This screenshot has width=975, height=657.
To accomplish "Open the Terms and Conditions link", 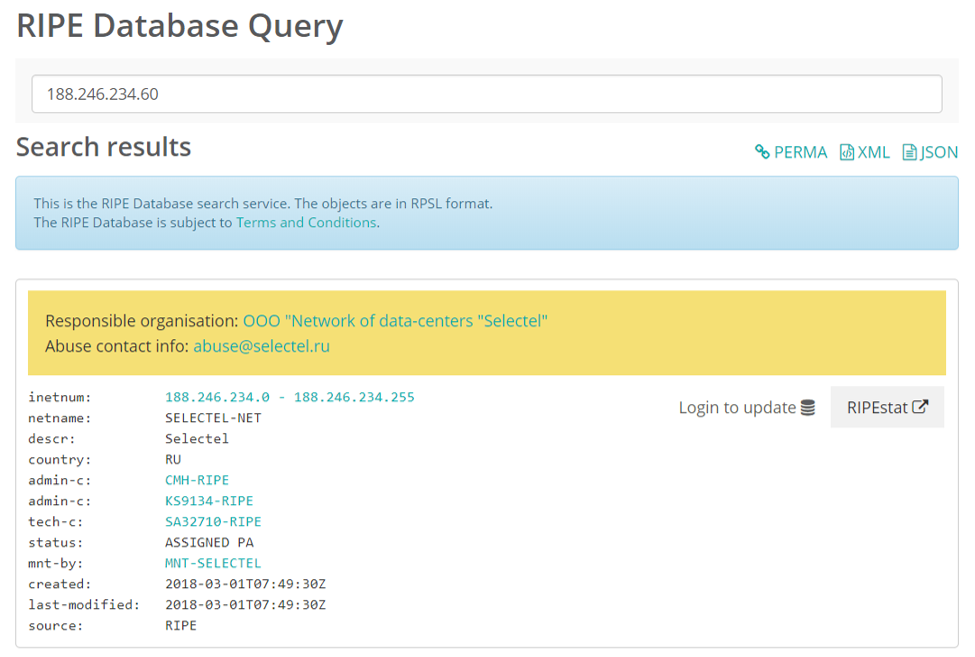I will [x=306, y=223].
